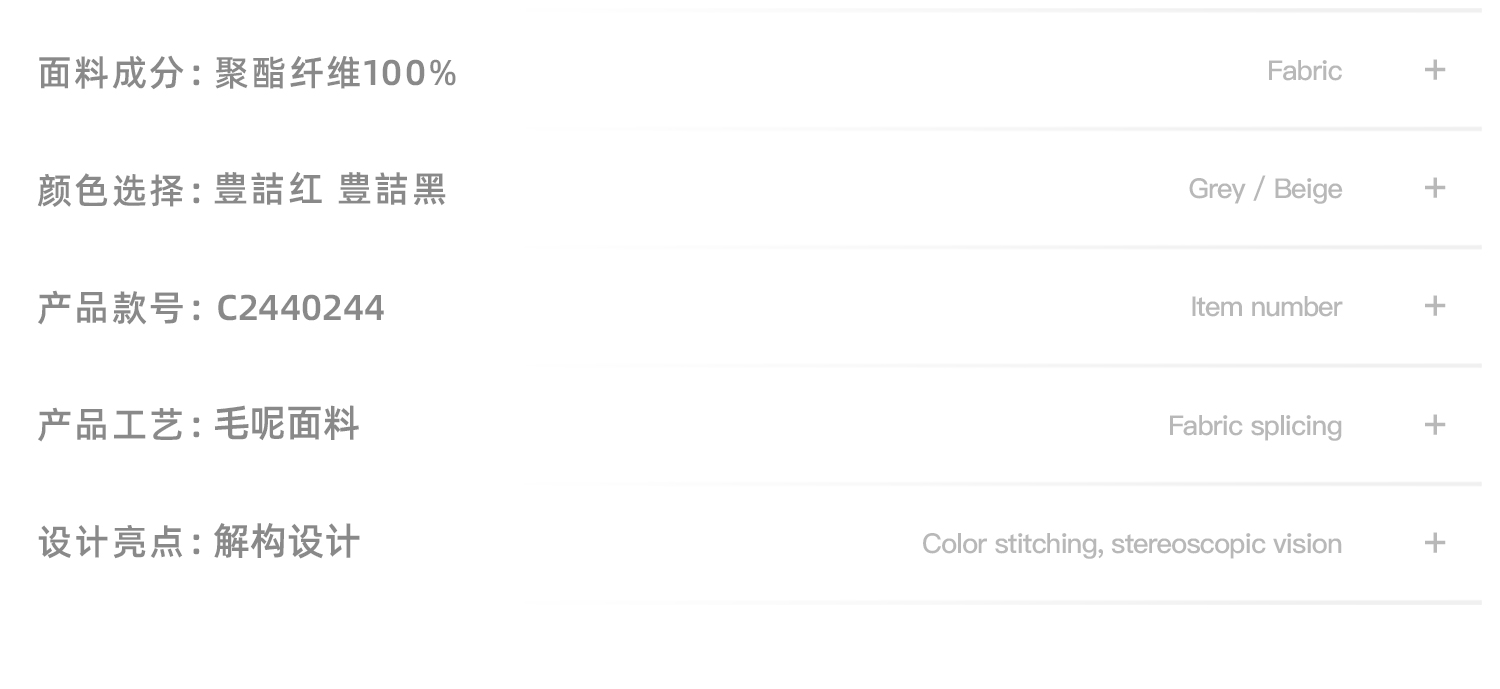Choose the 豊喆黑 color option

392,190
